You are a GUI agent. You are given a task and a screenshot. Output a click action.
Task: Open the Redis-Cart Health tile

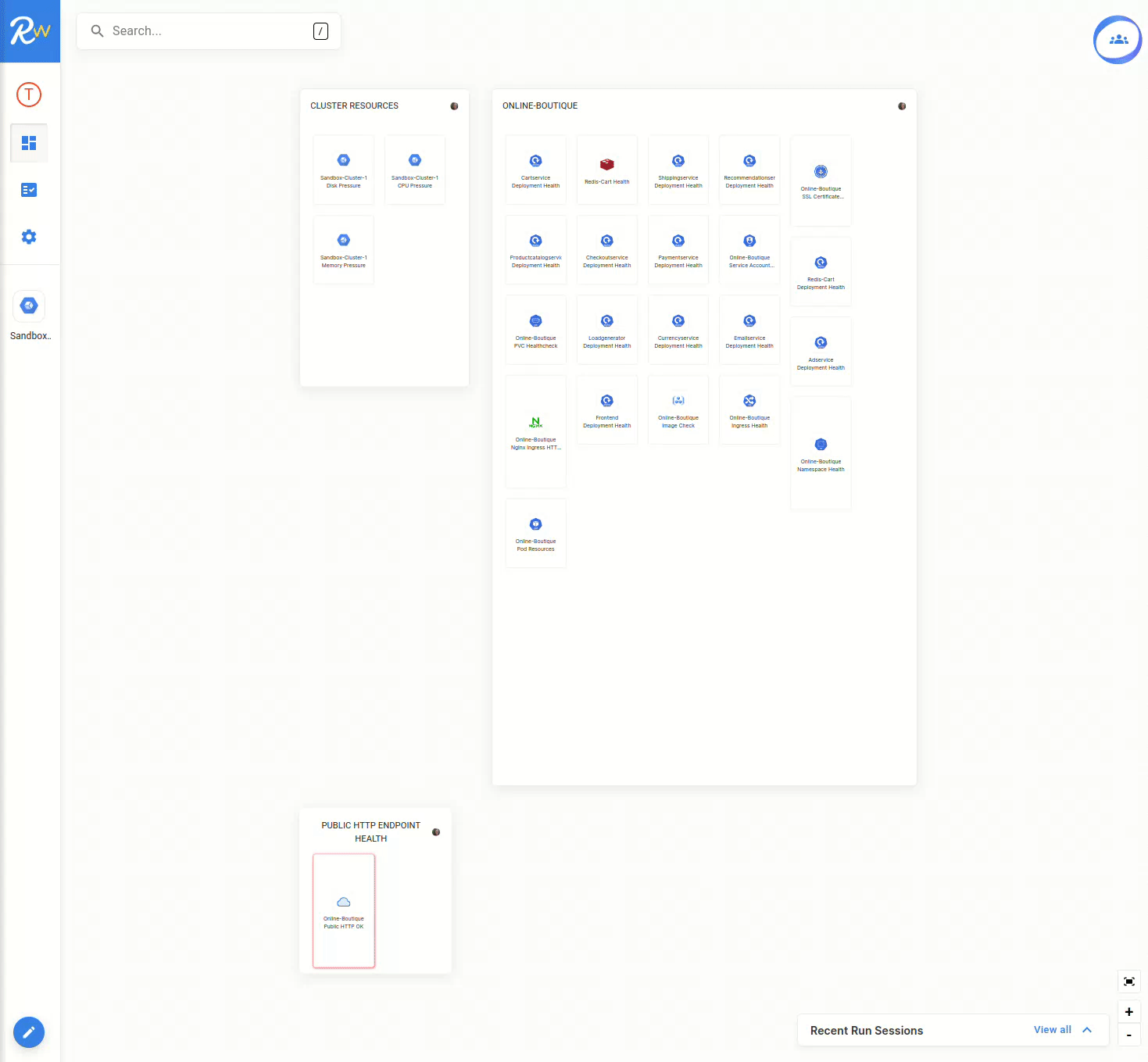click(x=606, y=170)
